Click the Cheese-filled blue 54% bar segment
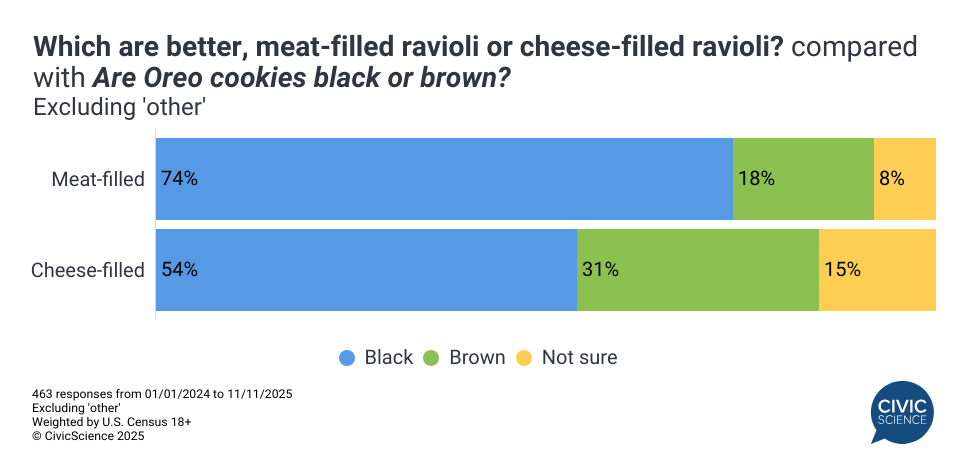This screenshot has height=464, width=966. pyautogui.click(x=366, y=270)
